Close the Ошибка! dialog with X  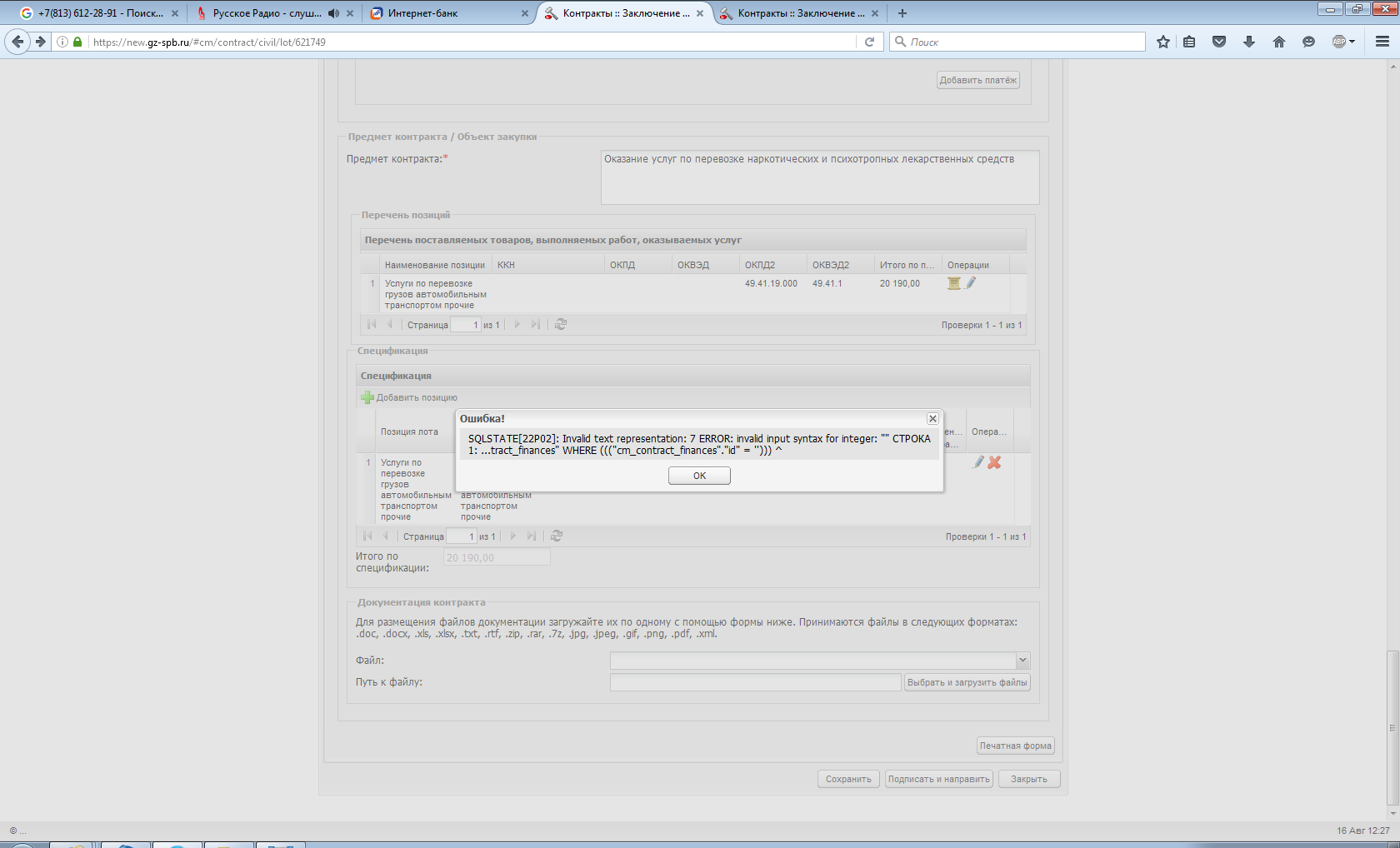[932, 419]
